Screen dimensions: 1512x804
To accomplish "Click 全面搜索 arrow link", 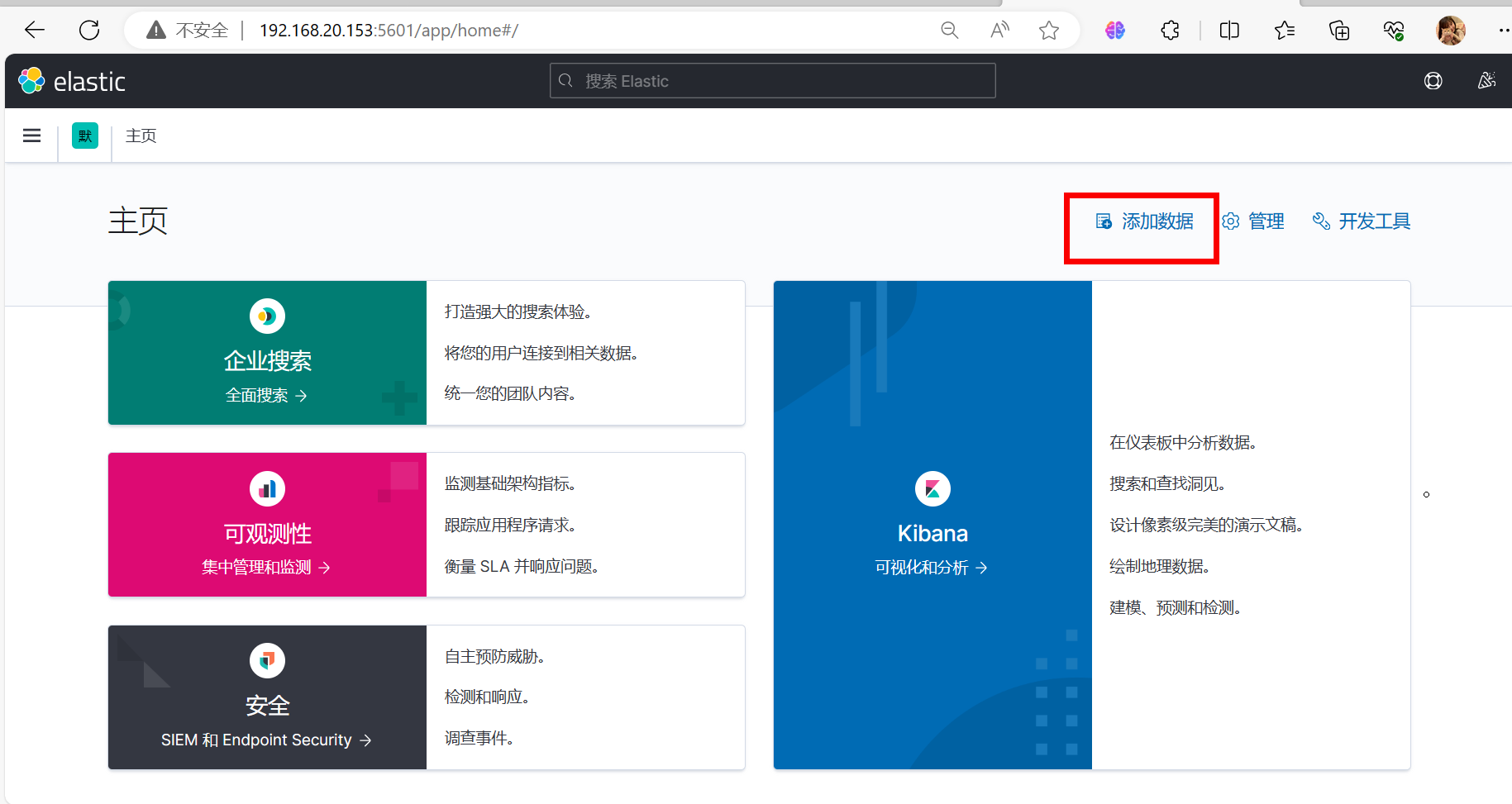I will click(266, 396).
